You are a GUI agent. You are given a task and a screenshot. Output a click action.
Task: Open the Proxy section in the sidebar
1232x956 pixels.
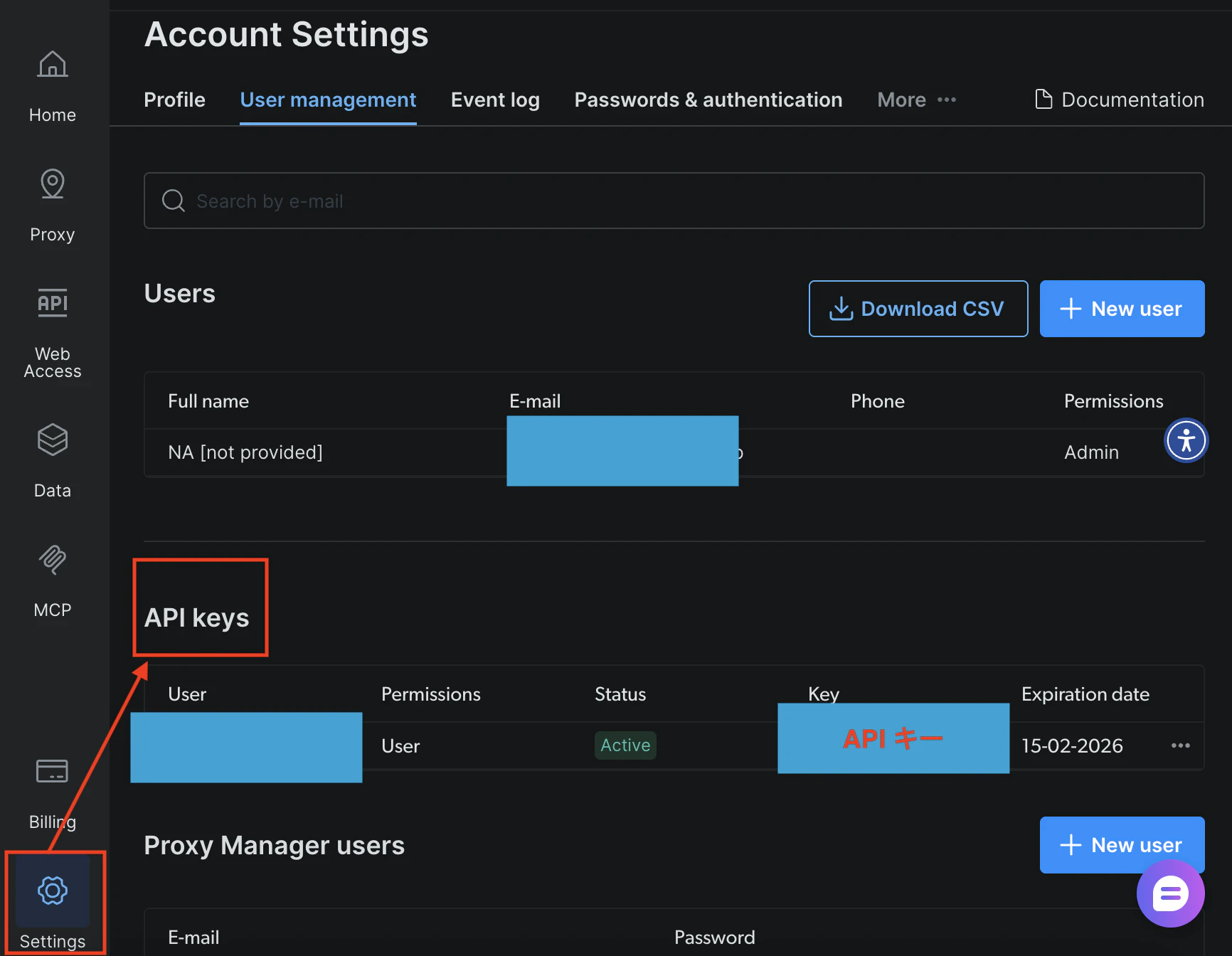(53, 206)
